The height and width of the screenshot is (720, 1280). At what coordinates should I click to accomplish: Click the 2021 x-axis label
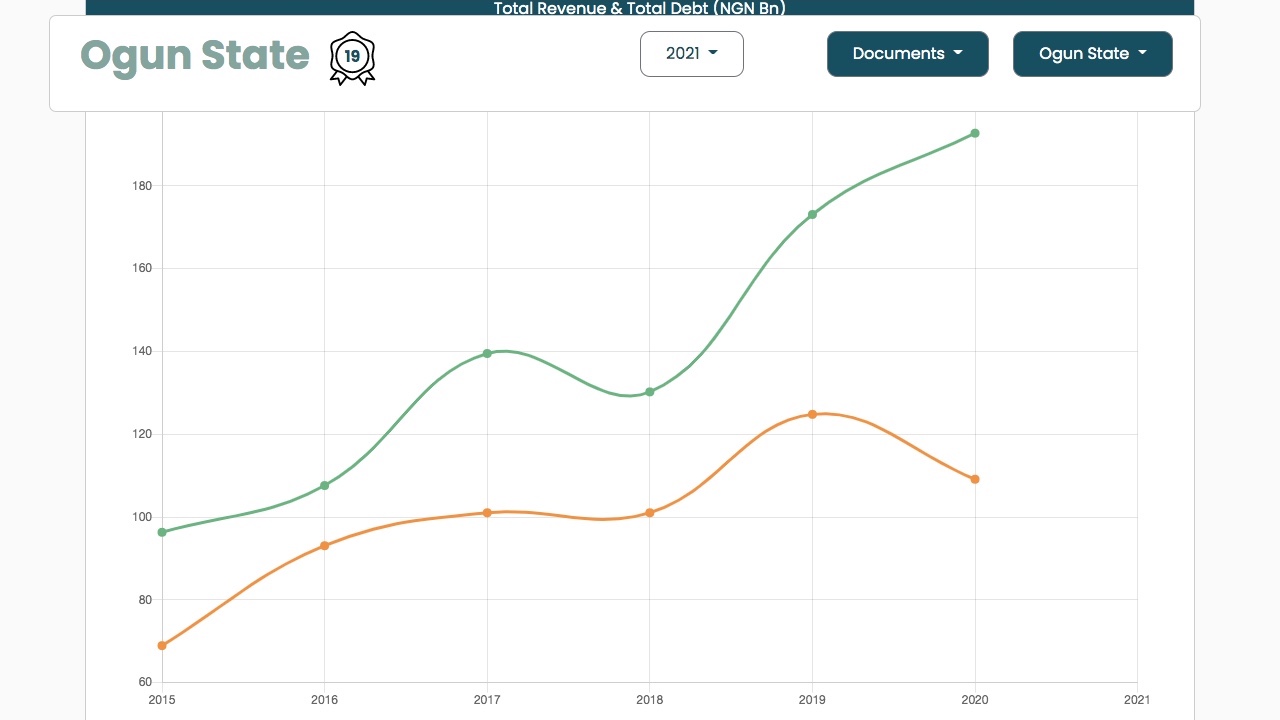(1137, 700)
